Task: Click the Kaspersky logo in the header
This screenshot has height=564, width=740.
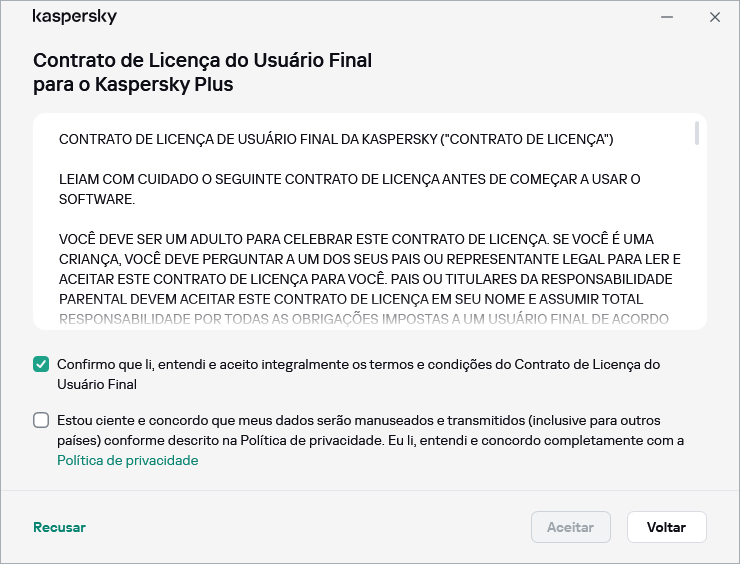Action: (x=75, y=17)
